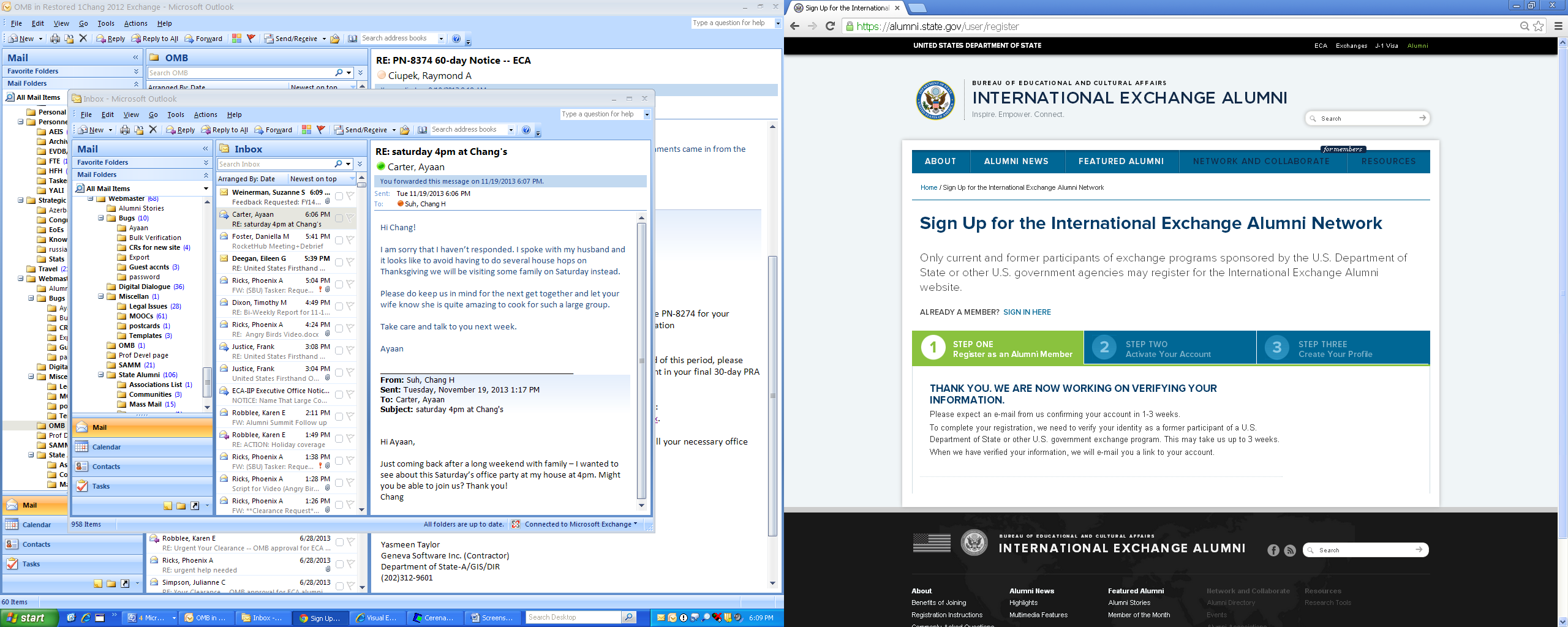1568x627 pixels.
Task: Flag the Dixon, Timothy M message
Action: [350, 306]
